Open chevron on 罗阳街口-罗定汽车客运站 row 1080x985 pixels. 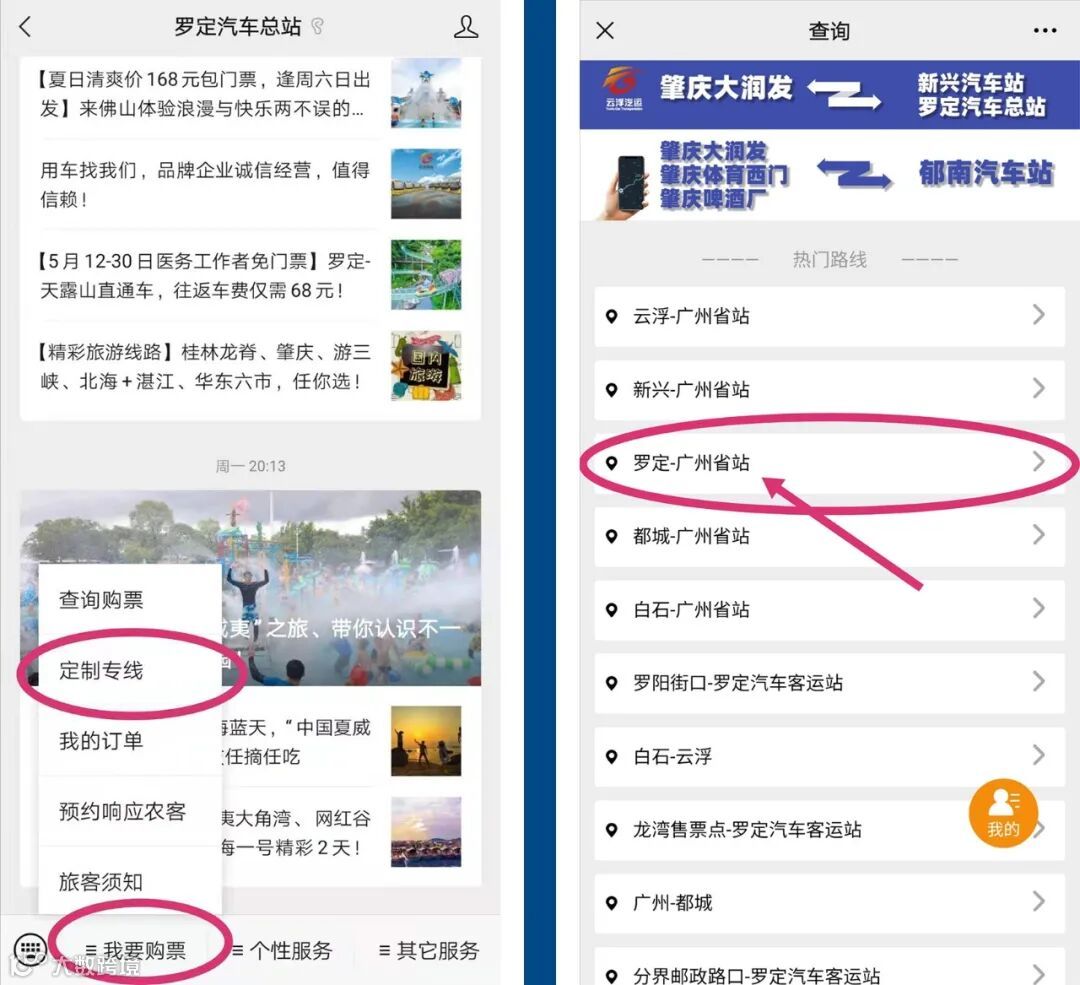pyautogui.click(x=1039, y=681)
